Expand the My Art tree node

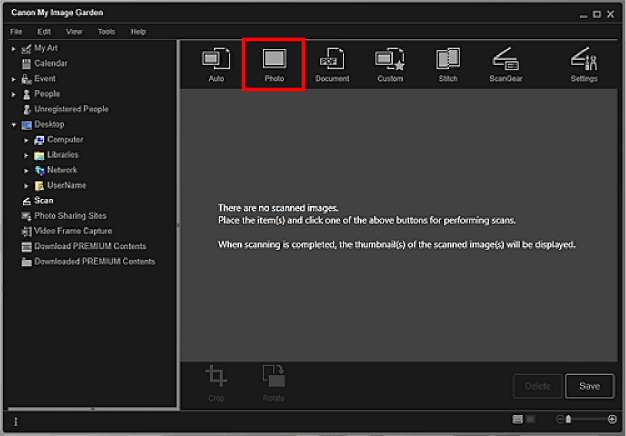[14, 48]
